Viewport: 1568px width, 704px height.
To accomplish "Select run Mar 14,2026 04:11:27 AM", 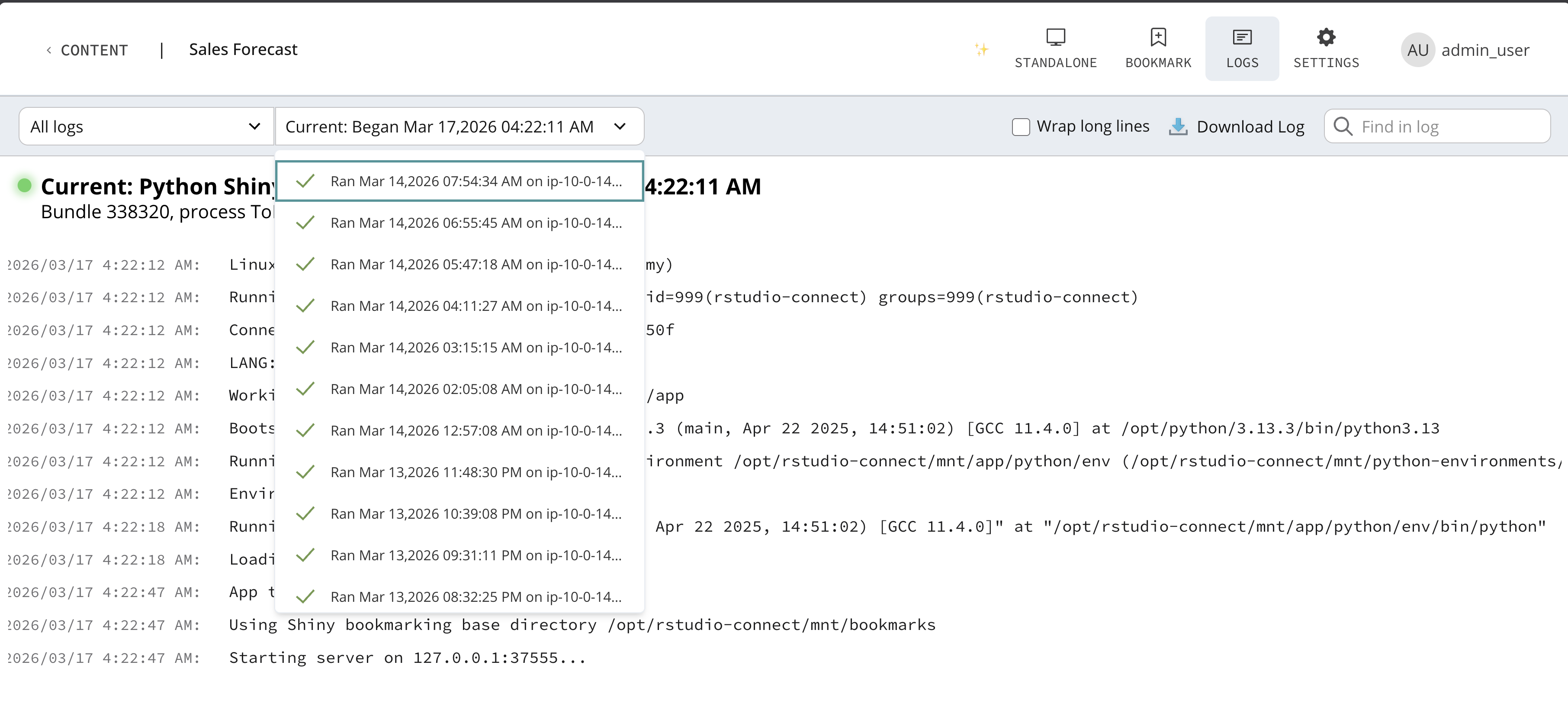I will tap(476, 307).
